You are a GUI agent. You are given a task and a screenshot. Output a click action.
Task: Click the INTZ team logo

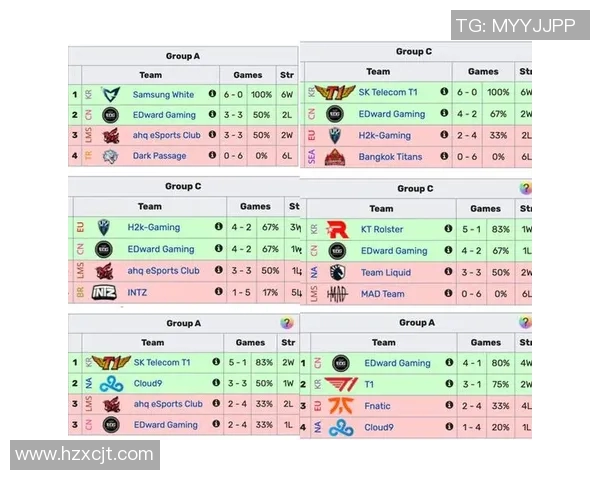coord(105,291)
